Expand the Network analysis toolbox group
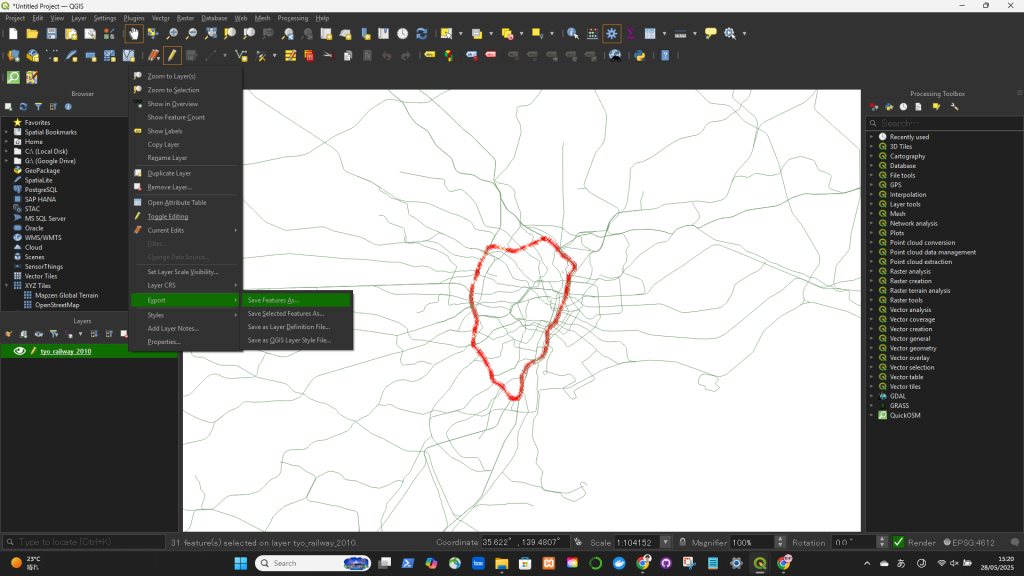Screen dimensions: 1024x576 [871, 224]
